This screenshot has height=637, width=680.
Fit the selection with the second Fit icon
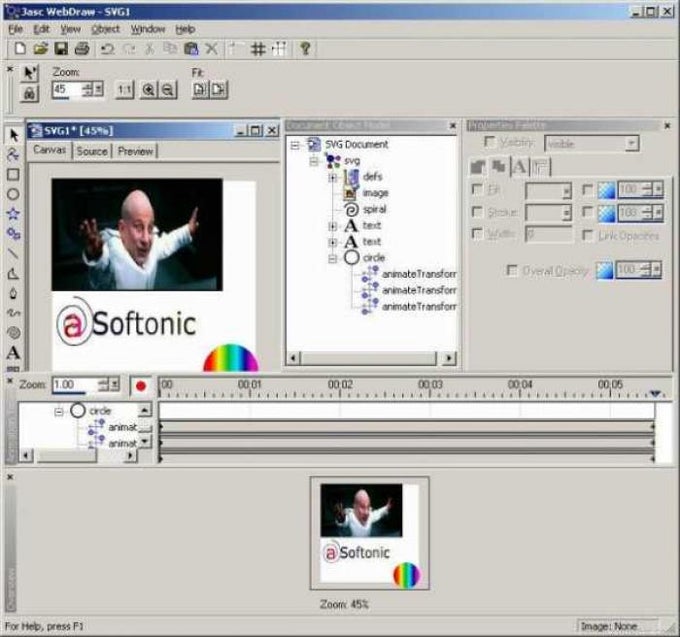(219, 90)
